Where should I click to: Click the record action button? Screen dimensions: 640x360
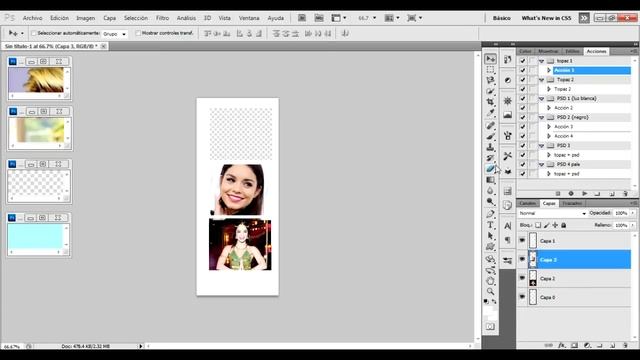(571, 193)
